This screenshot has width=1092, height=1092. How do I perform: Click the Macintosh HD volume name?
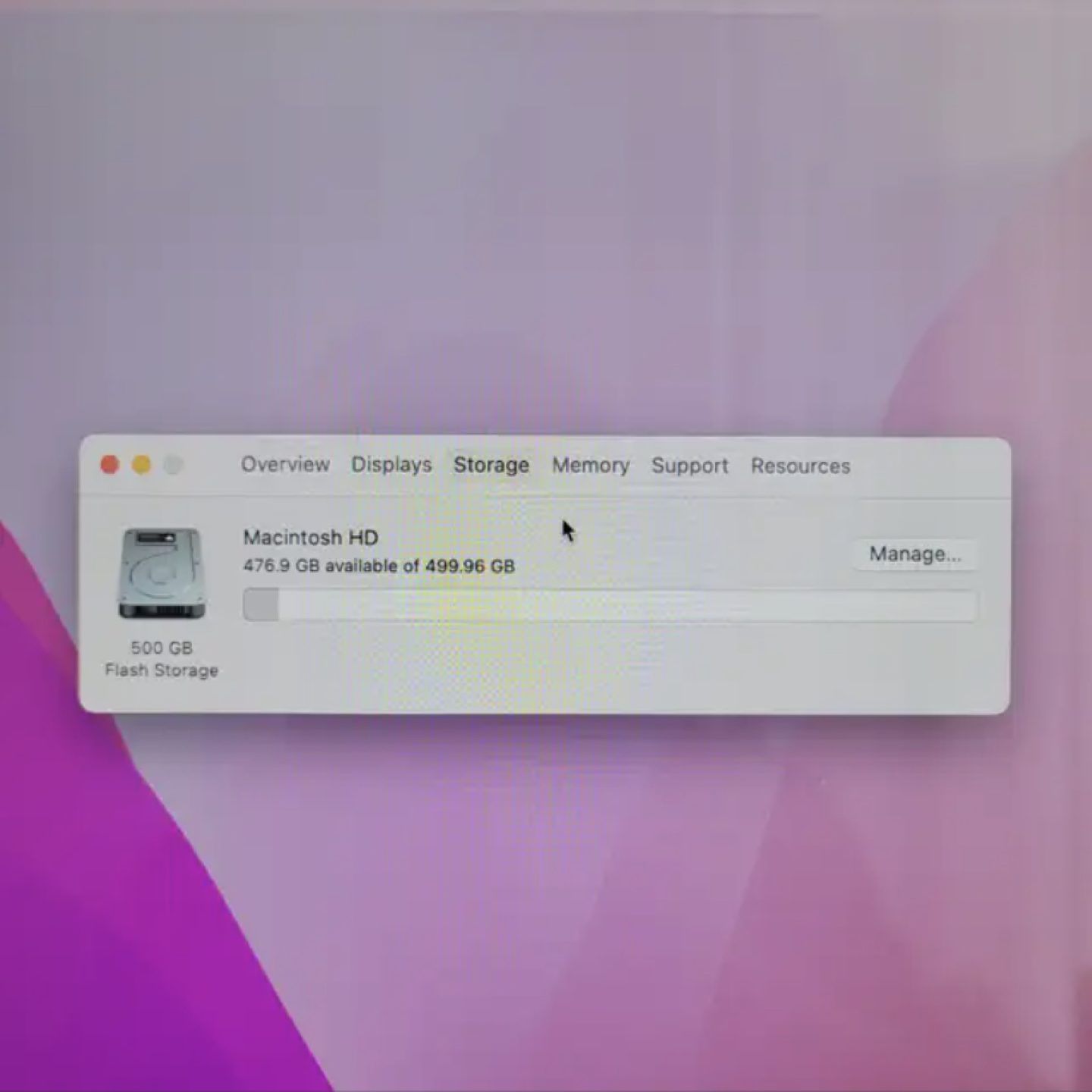[x=311, y=538]
